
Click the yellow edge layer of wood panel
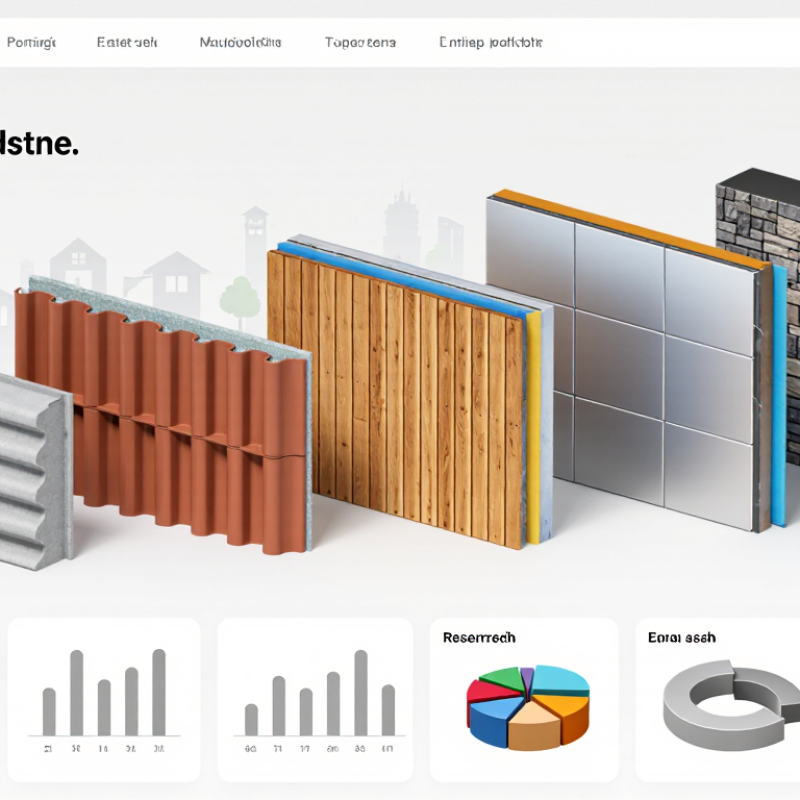[x=533, y=429]
